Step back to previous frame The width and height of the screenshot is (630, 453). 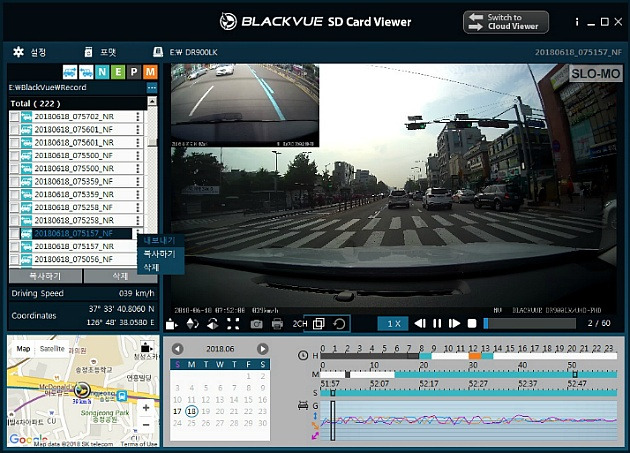click(420, 324)
